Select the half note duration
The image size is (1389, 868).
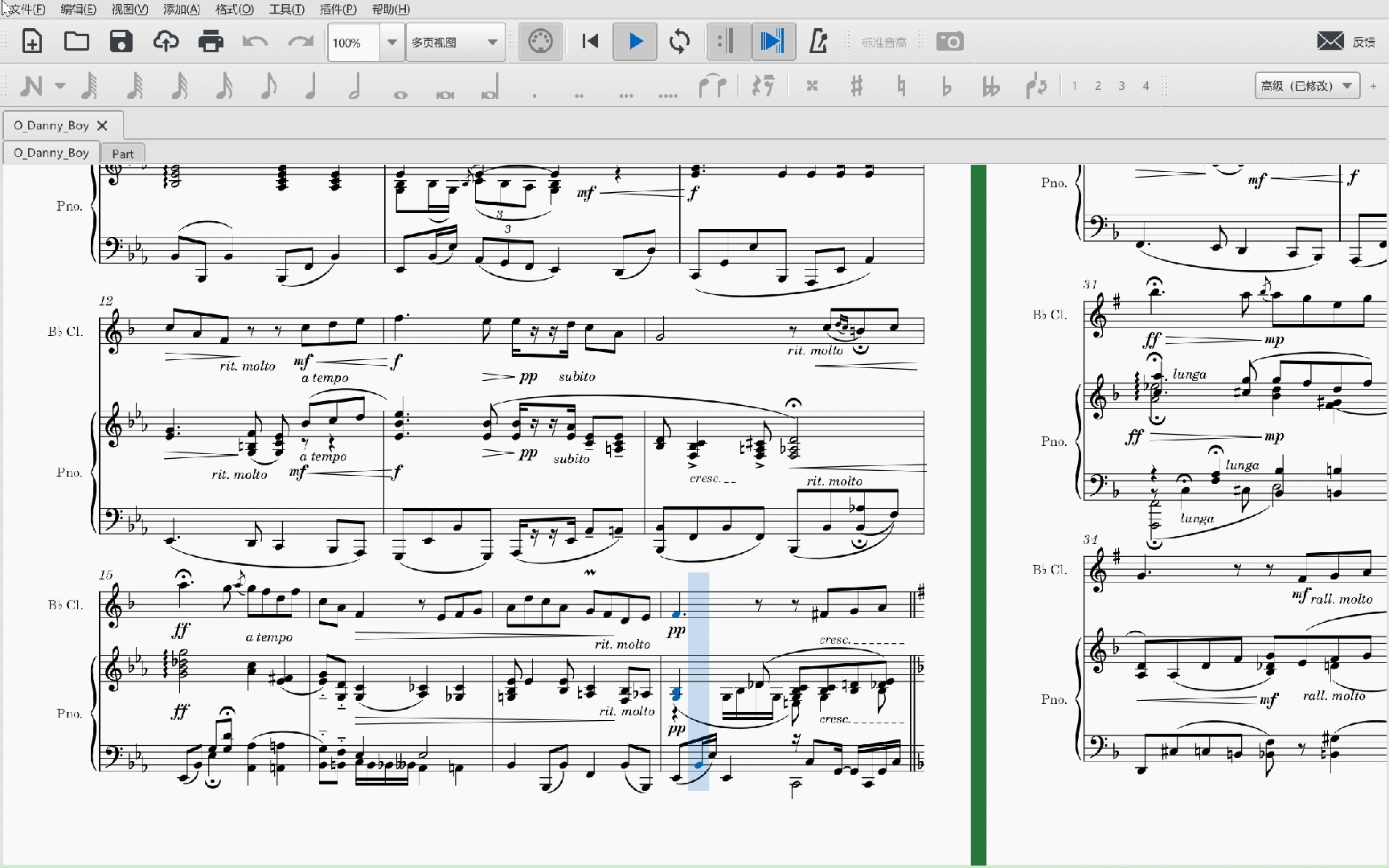pos(354,86)
